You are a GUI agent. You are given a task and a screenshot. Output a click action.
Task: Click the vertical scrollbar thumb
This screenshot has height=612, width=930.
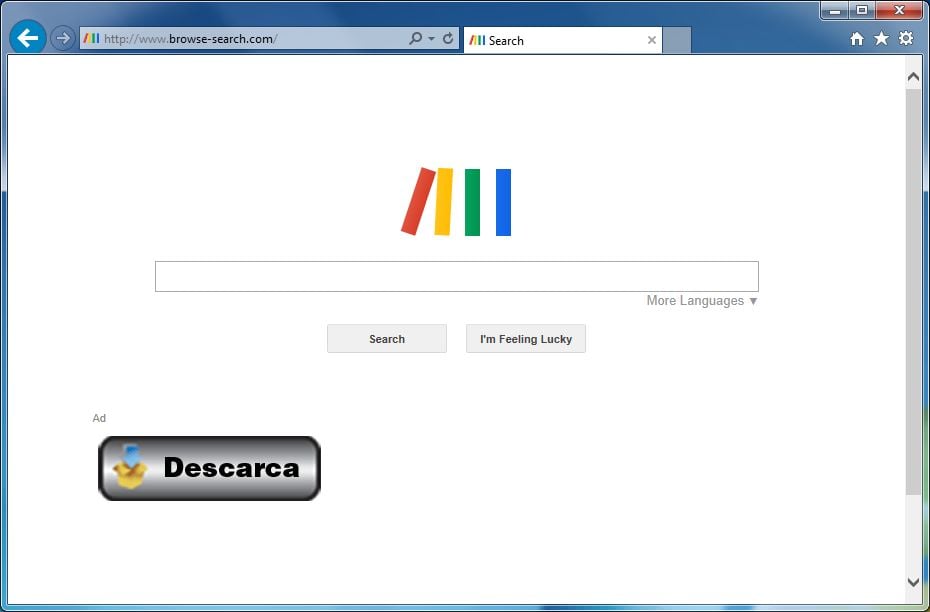tap(913, 292)
